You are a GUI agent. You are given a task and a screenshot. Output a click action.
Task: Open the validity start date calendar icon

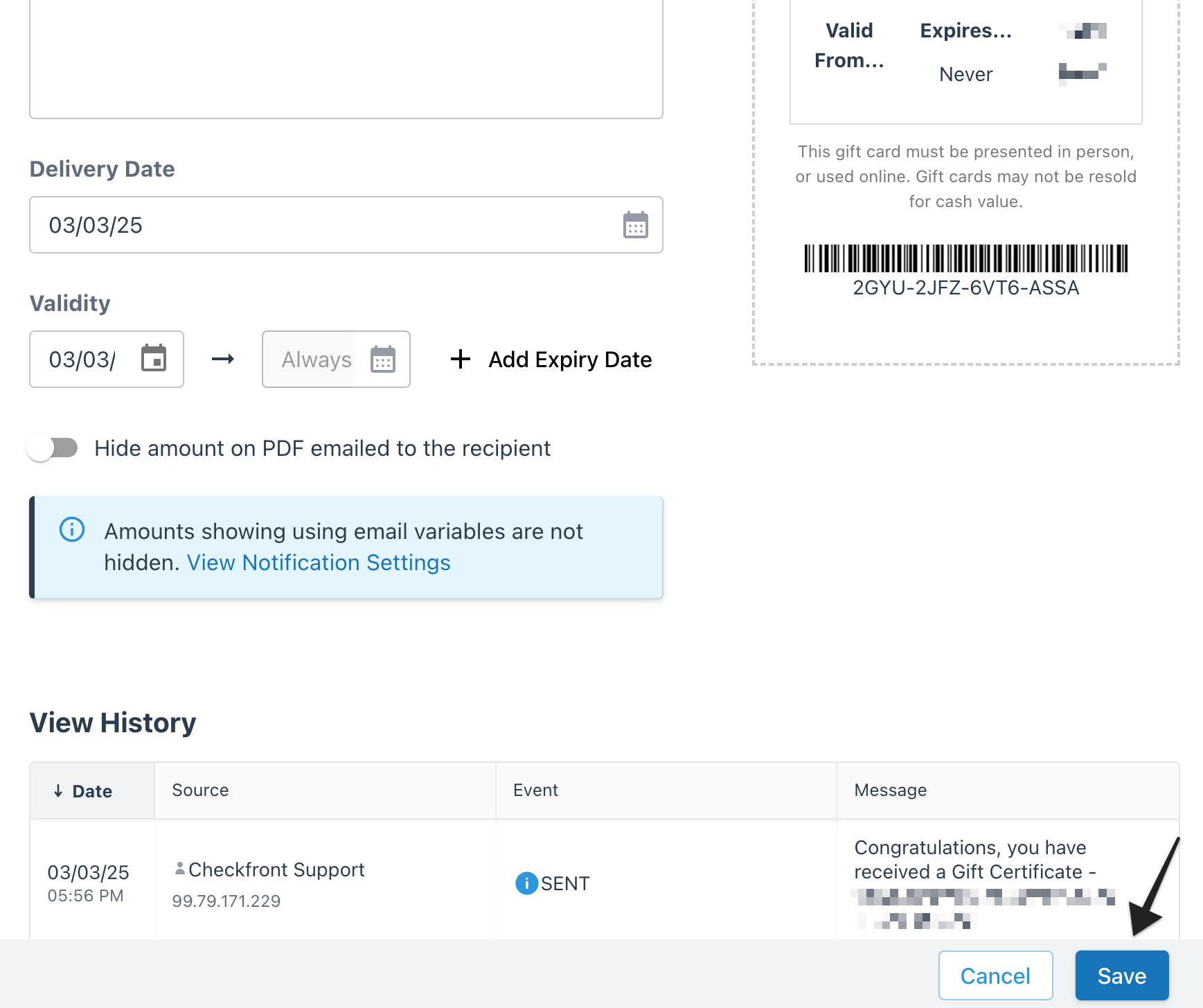(154, 358)
